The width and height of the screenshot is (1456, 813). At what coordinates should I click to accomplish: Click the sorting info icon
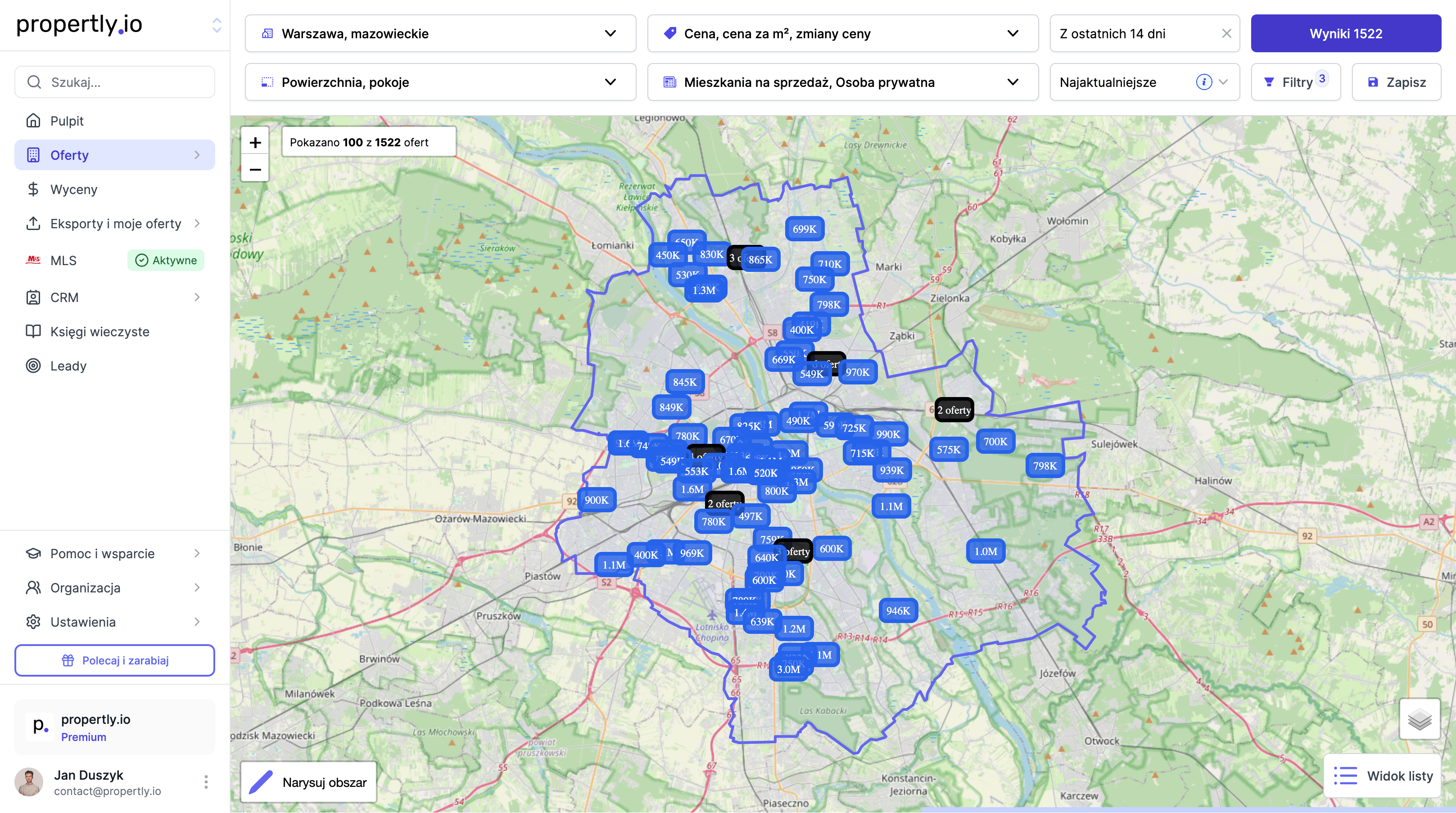1203,82
